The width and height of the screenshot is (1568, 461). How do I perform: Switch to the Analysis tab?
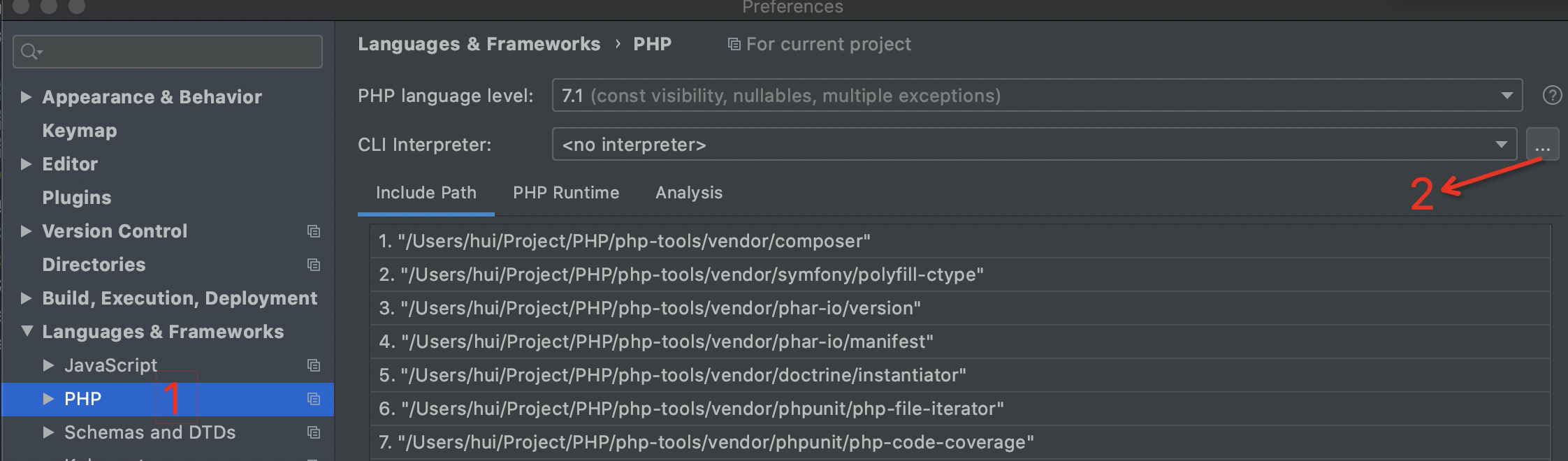pos(688,193)
